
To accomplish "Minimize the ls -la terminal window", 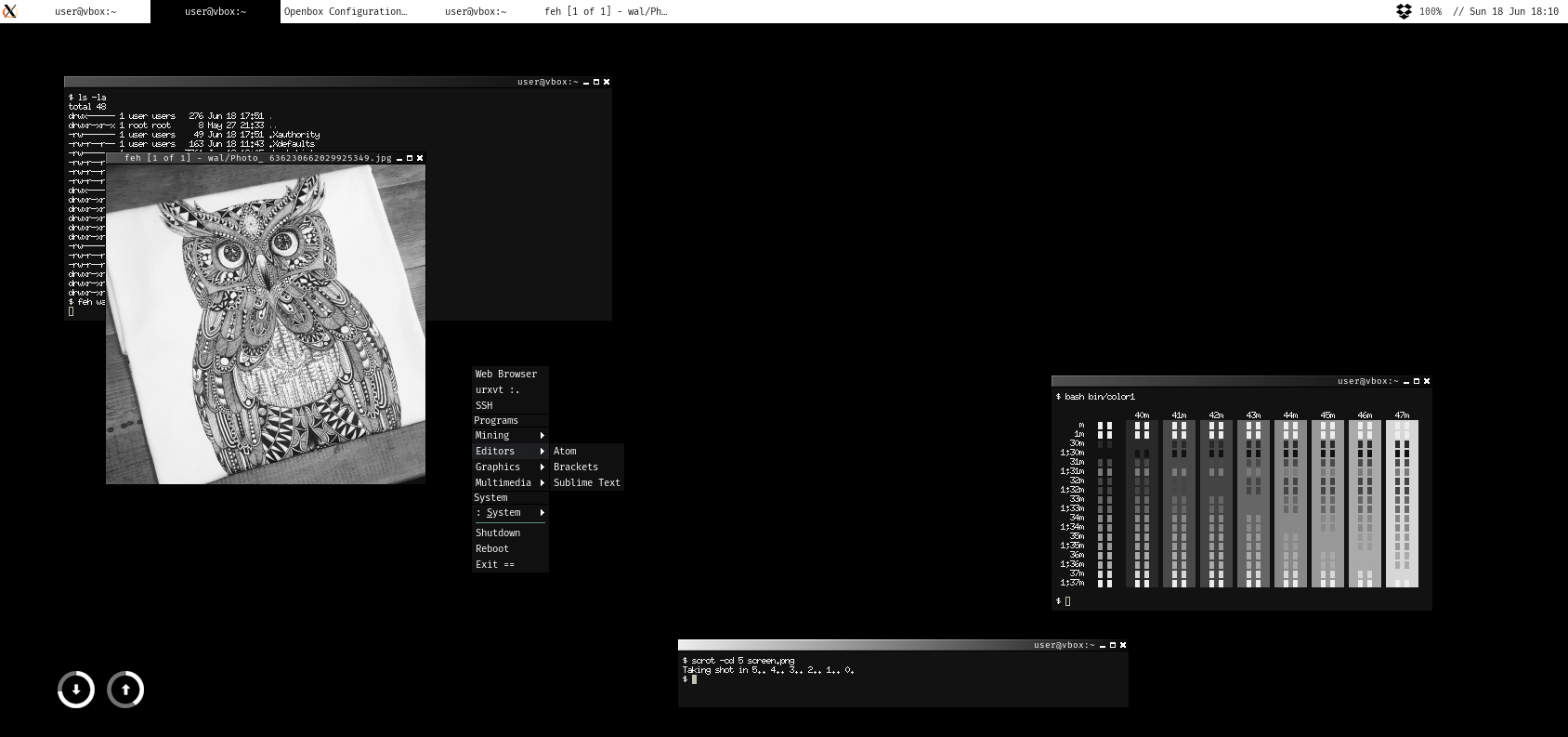I will pyautogui.click(x=586, y=83).
